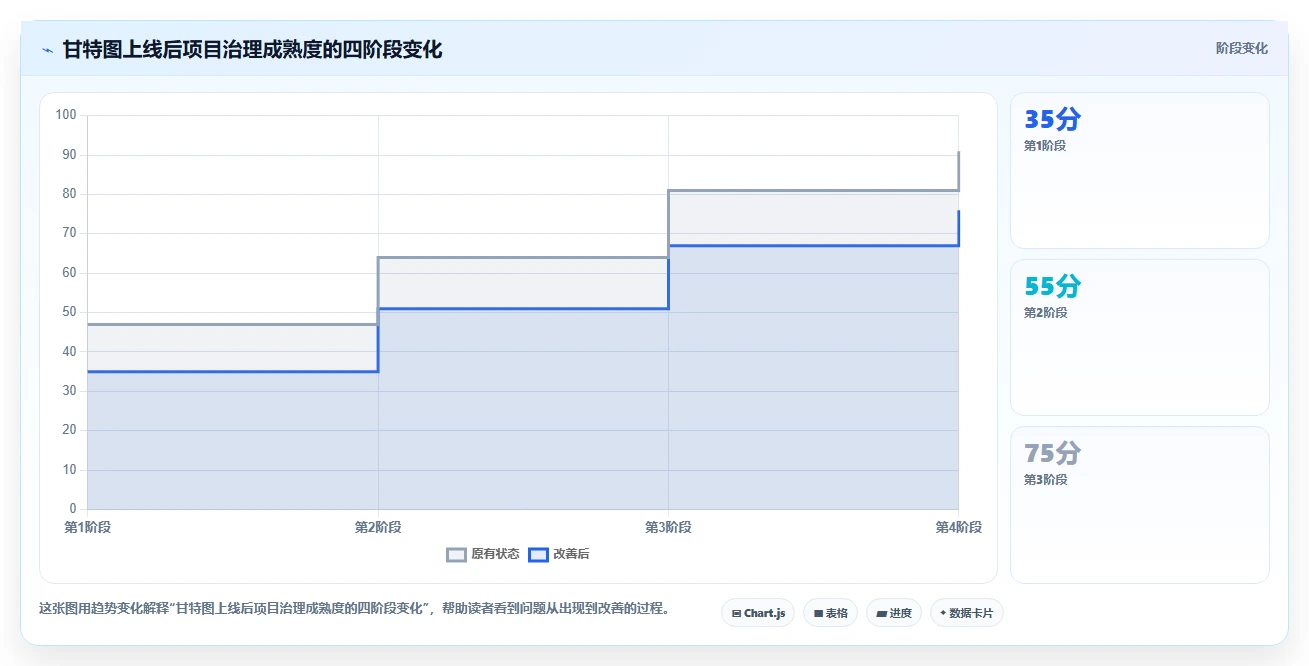Click the 表格 tag button
1309x666 pixels.
tap(830, 613)
